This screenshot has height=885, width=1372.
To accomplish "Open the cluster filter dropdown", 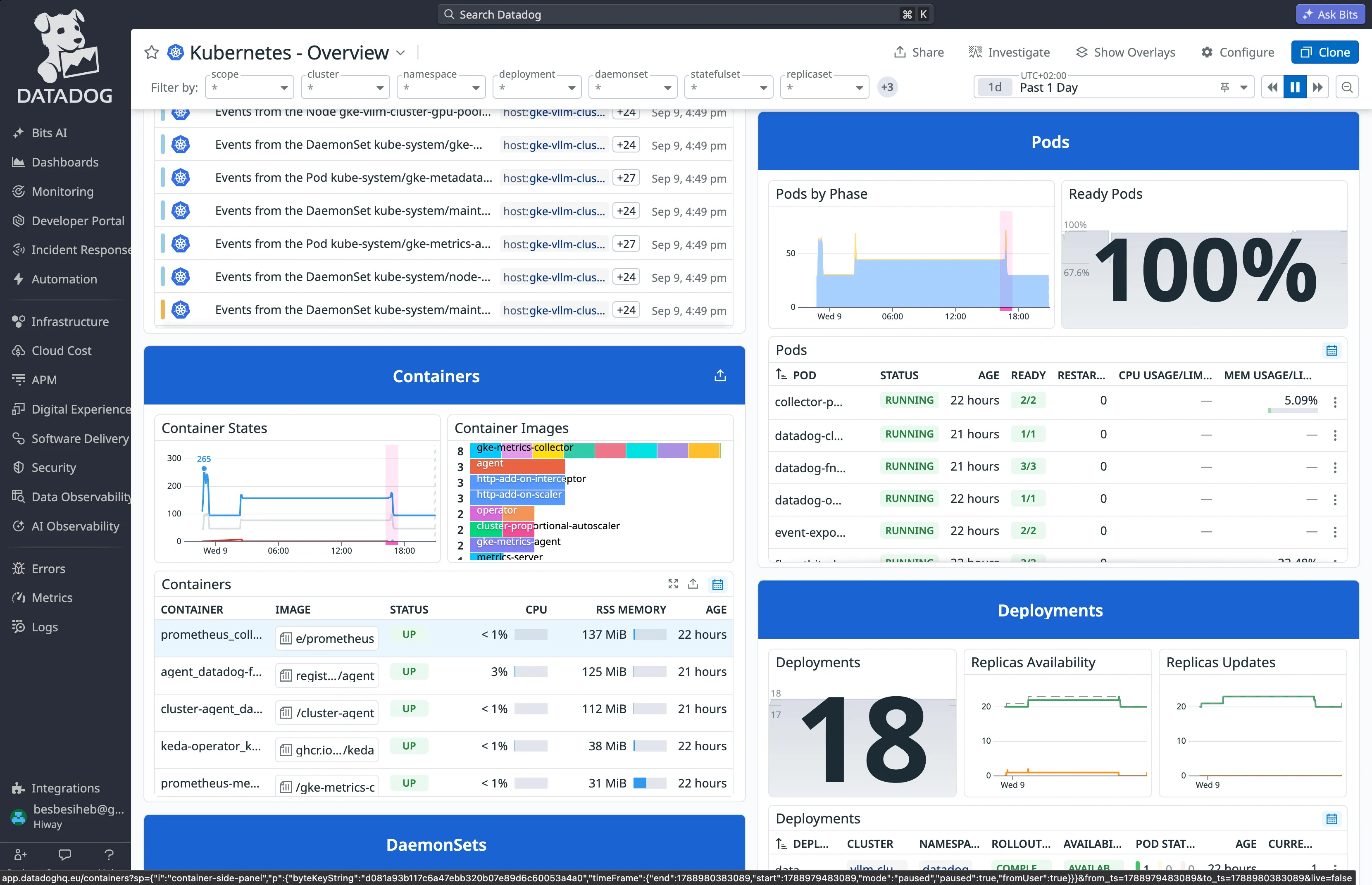I will click(x=345, y=87).
